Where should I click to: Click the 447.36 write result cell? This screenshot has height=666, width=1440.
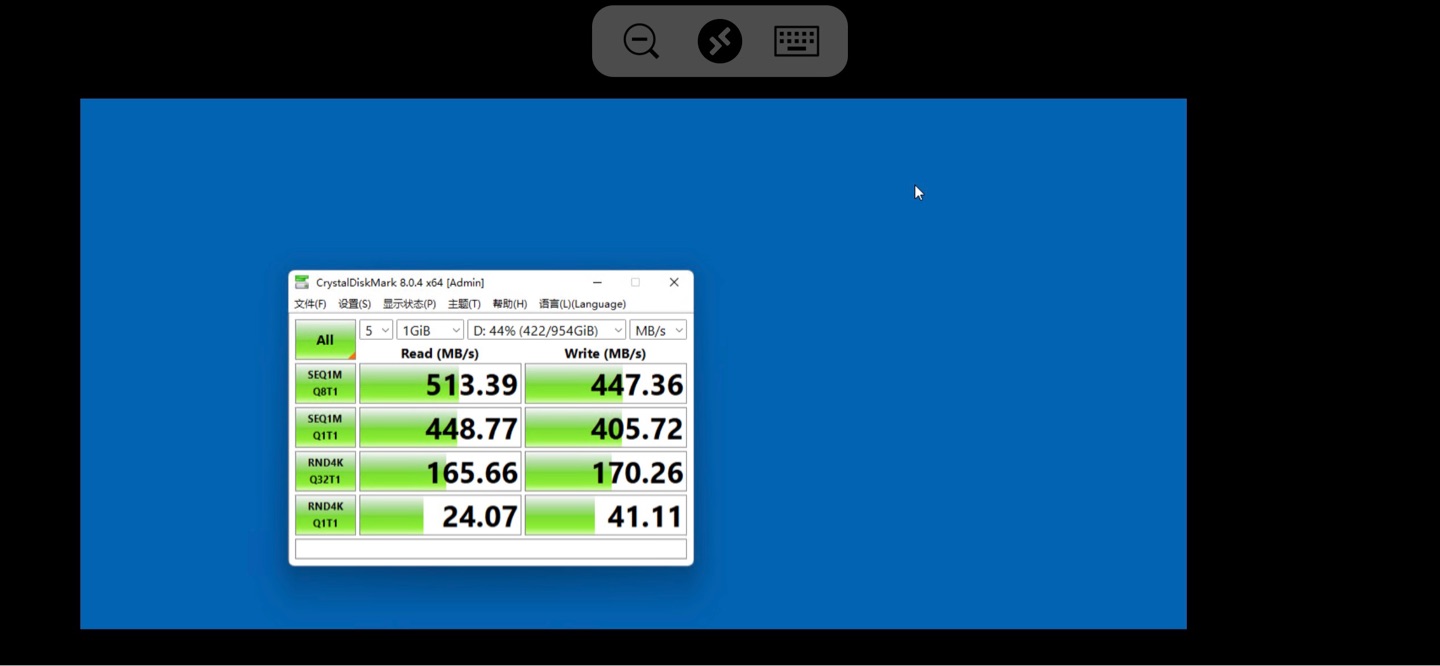point(606,384)
